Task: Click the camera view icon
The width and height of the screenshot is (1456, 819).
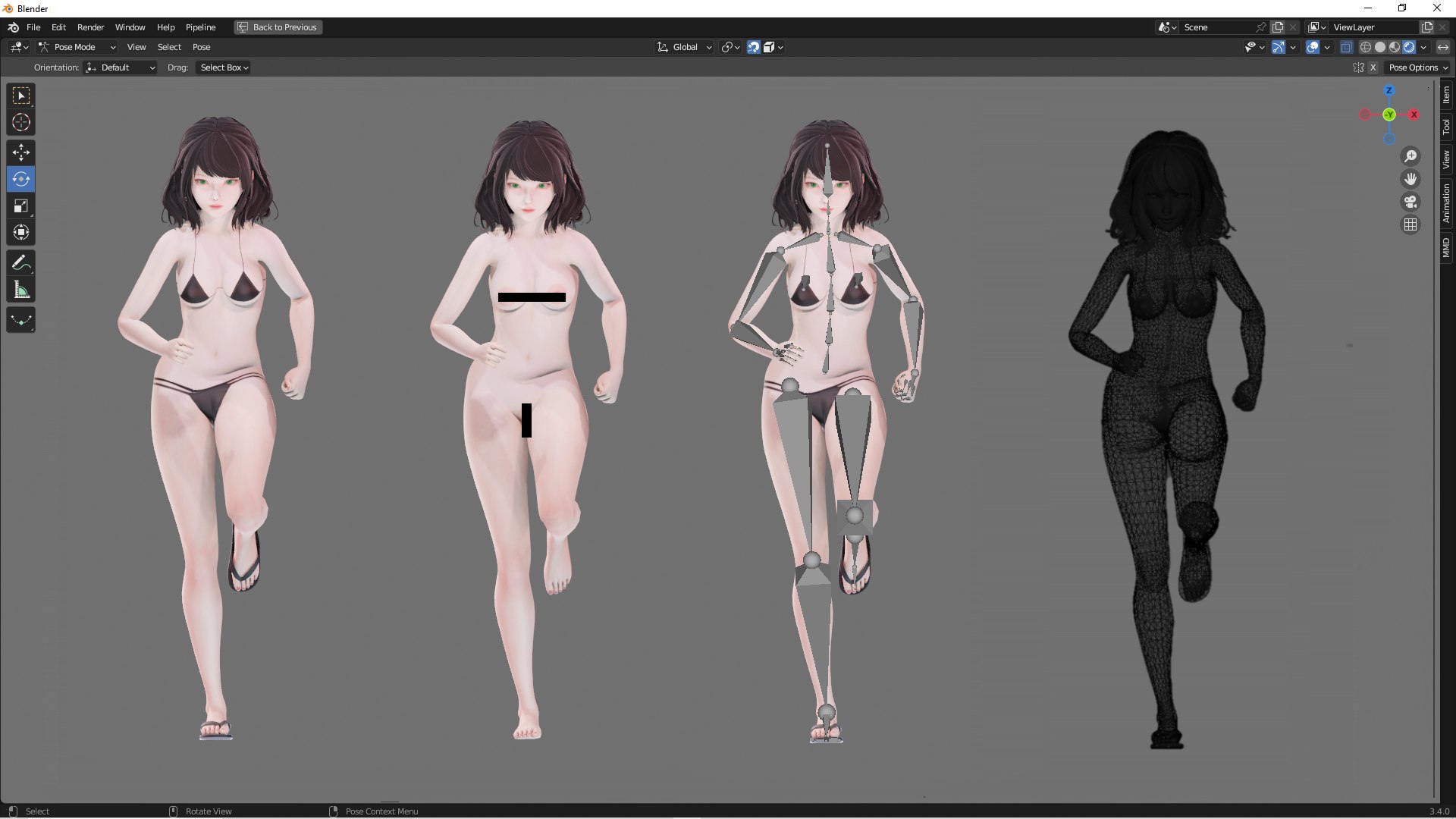Action: tap(1410, 202)
